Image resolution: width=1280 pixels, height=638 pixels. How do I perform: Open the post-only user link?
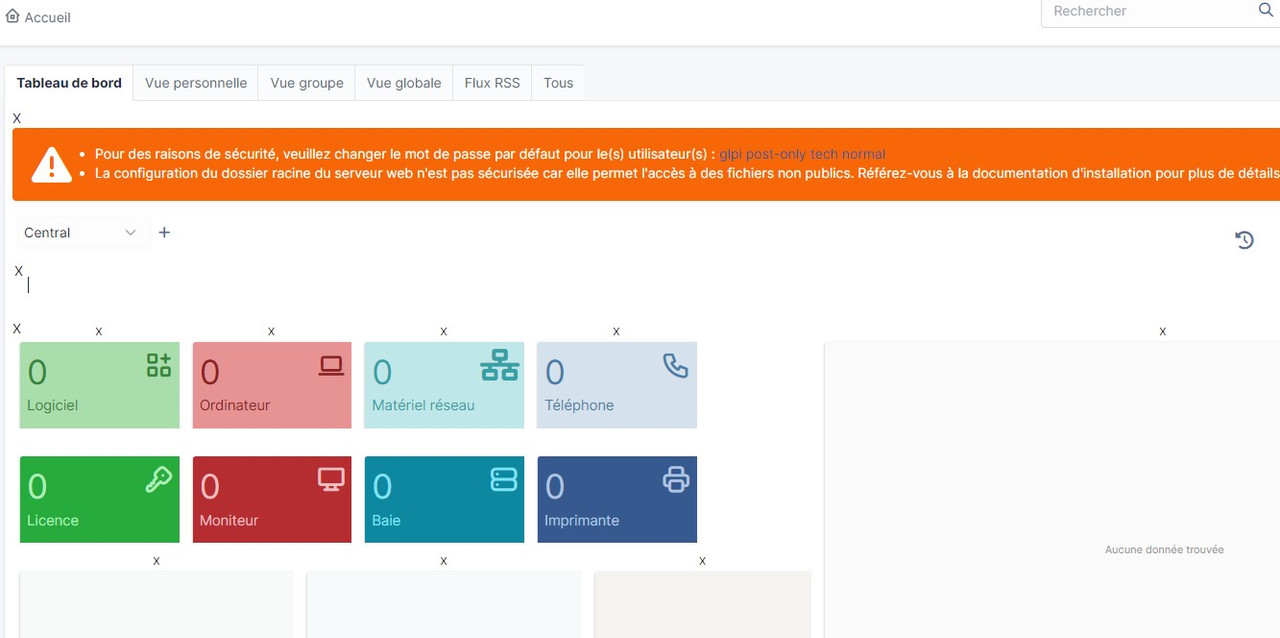[x=776, y=154]
